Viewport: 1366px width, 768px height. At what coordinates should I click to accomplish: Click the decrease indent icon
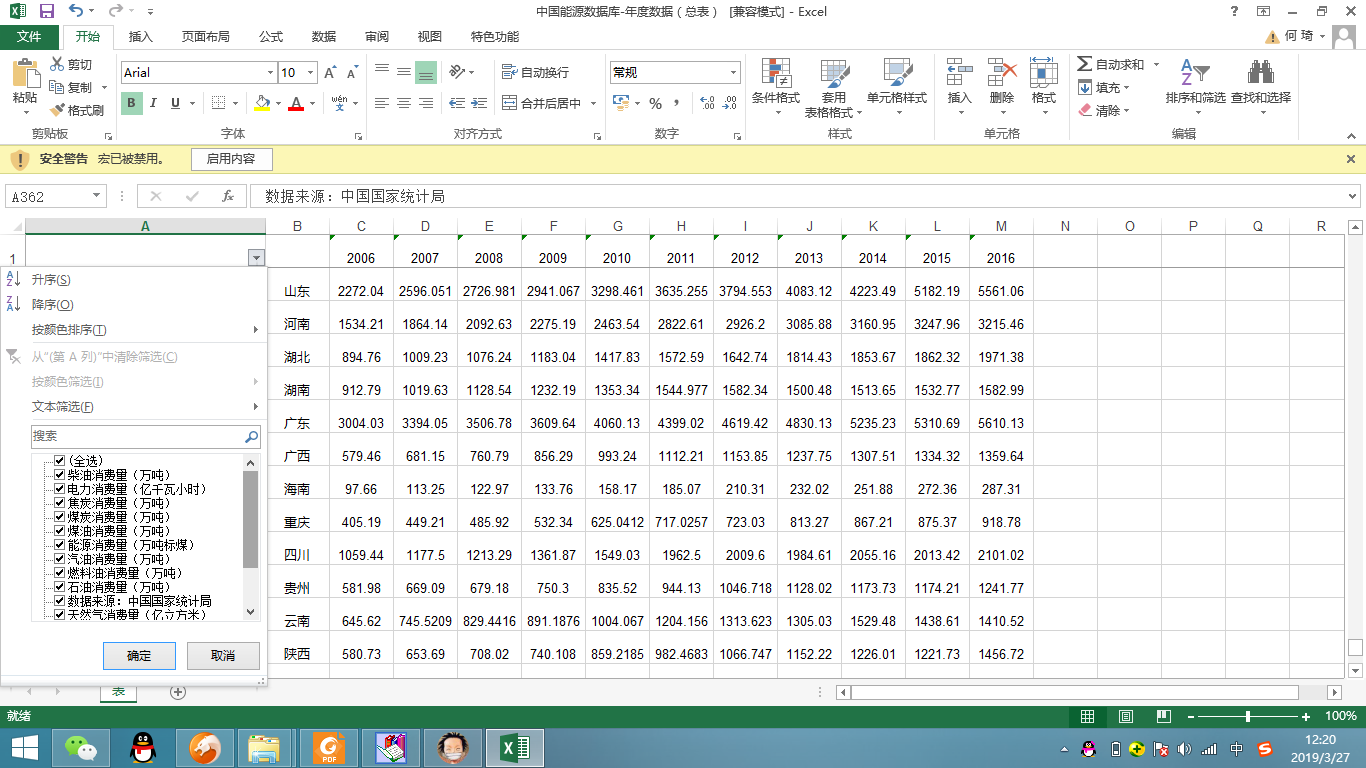click(457, 103)
